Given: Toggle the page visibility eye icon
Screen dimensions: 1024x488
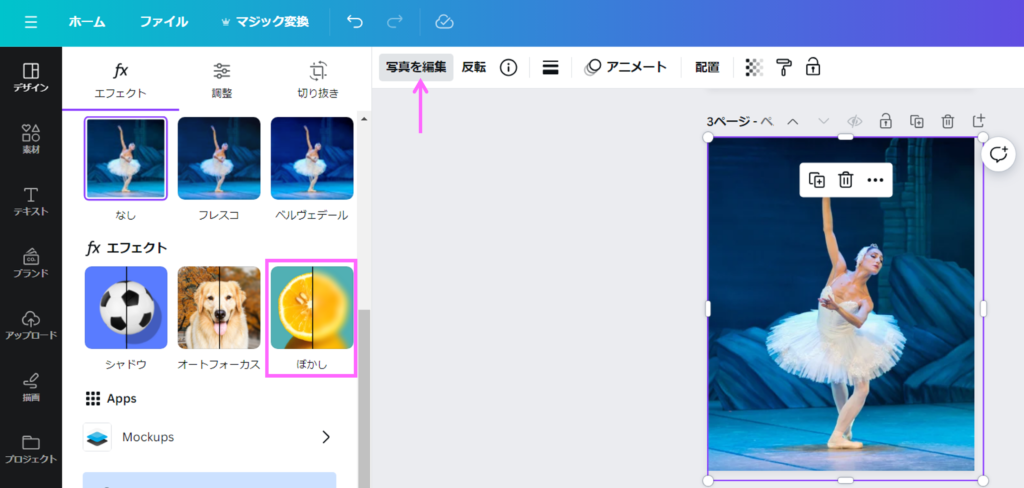Looking at the screenshot, I should (855, 121).
